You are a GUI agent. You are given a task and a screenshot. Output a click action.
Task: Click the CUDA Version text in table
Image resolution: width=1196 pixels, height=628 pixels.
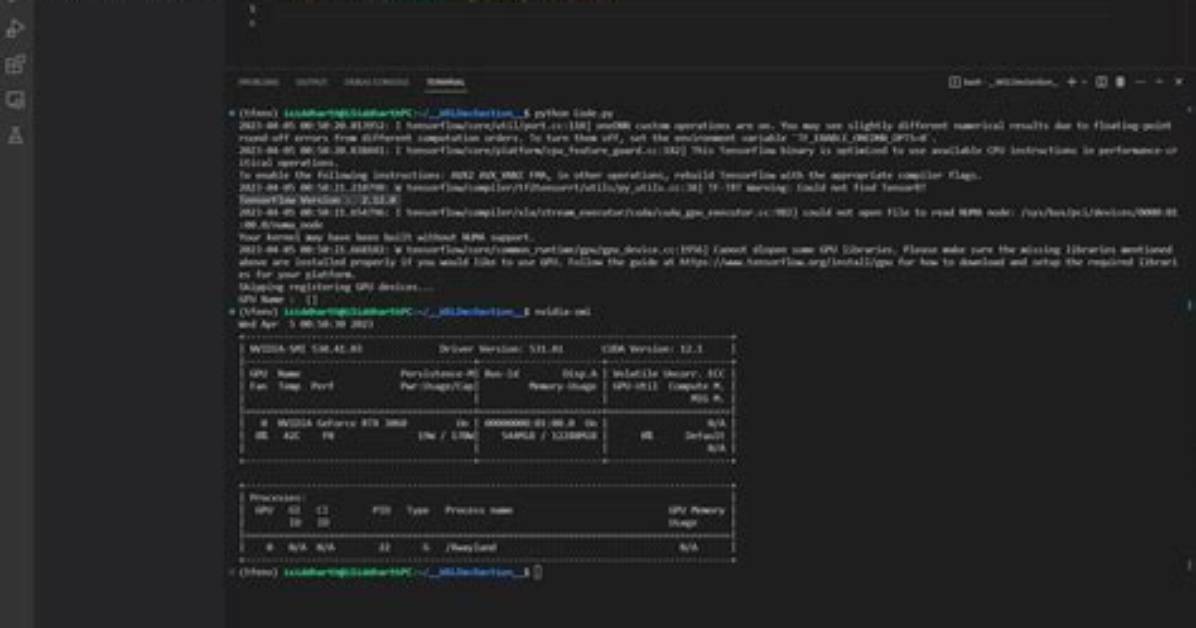point(653,349)
